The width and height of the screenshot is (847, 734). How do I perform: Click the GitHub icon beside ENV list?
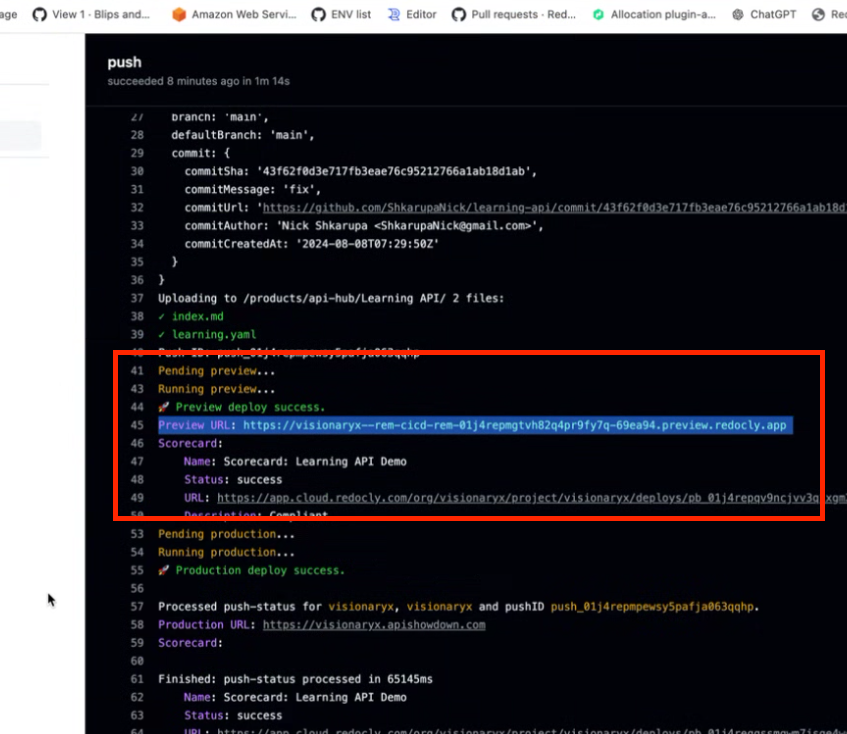[318, 14]
